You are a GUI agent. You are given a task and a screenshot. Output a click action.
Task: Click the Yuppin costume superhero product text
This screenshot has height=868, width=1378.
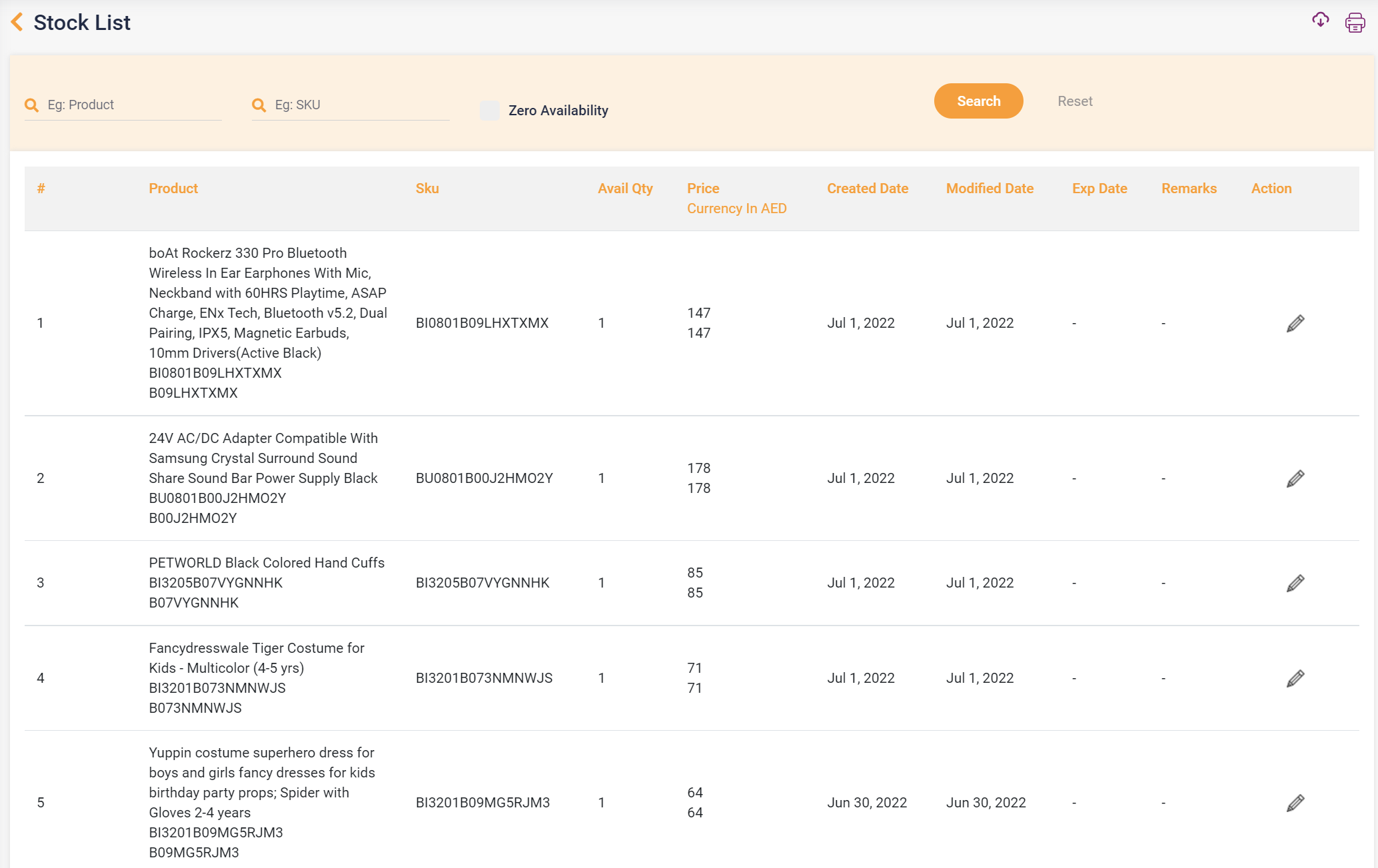click(x=262, y=783)
